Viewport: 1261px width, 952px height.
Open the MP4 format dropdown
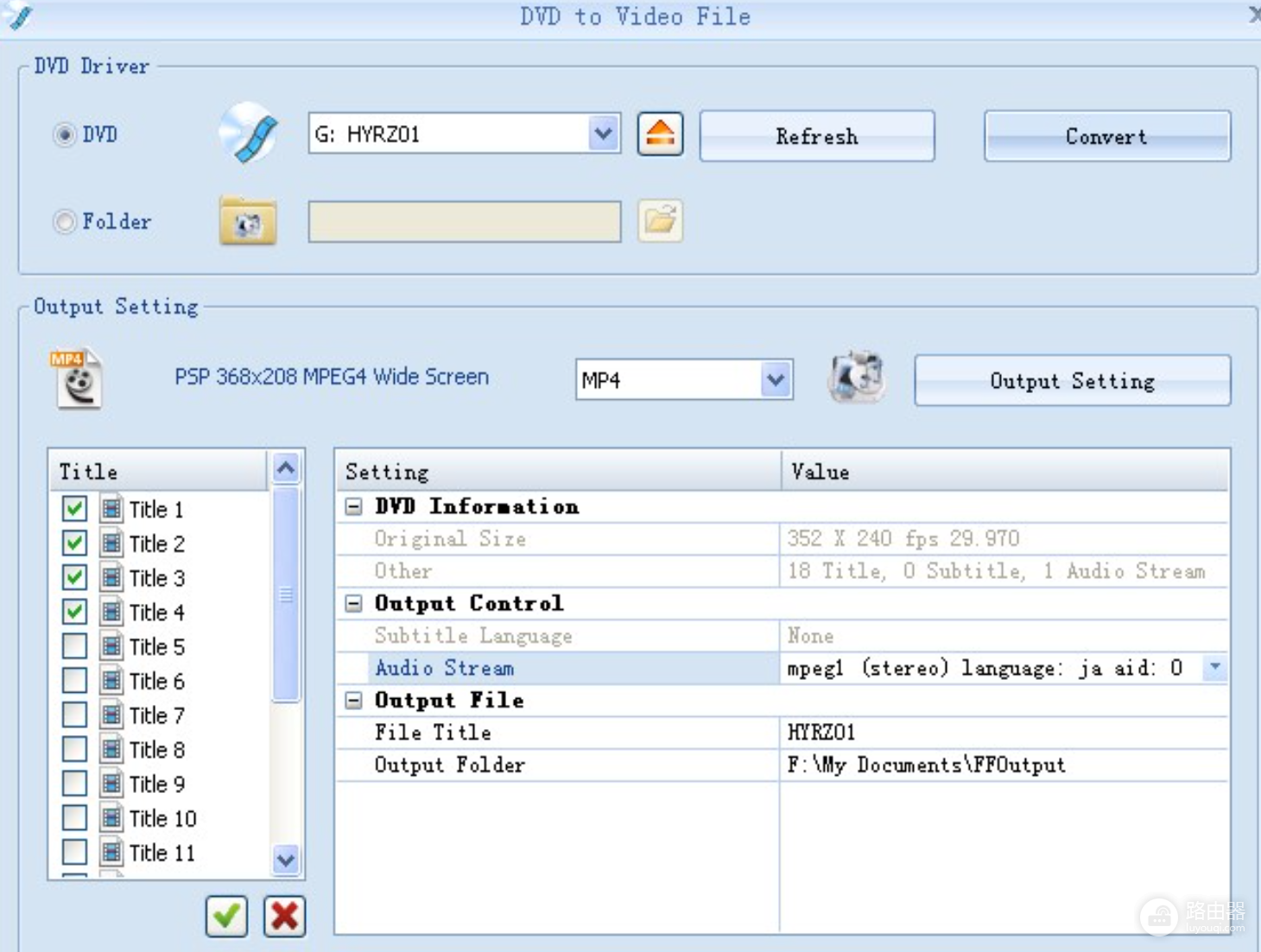[776, 379]
